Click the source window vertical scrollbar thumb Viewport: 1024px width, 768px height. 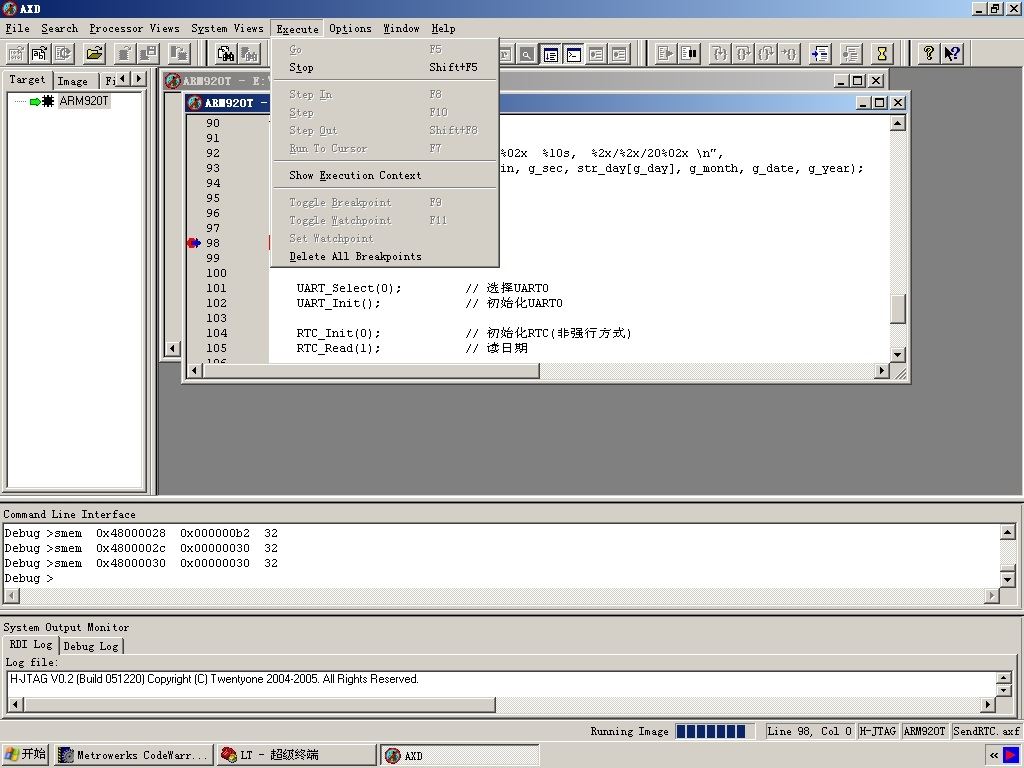(x=898, y=308)
